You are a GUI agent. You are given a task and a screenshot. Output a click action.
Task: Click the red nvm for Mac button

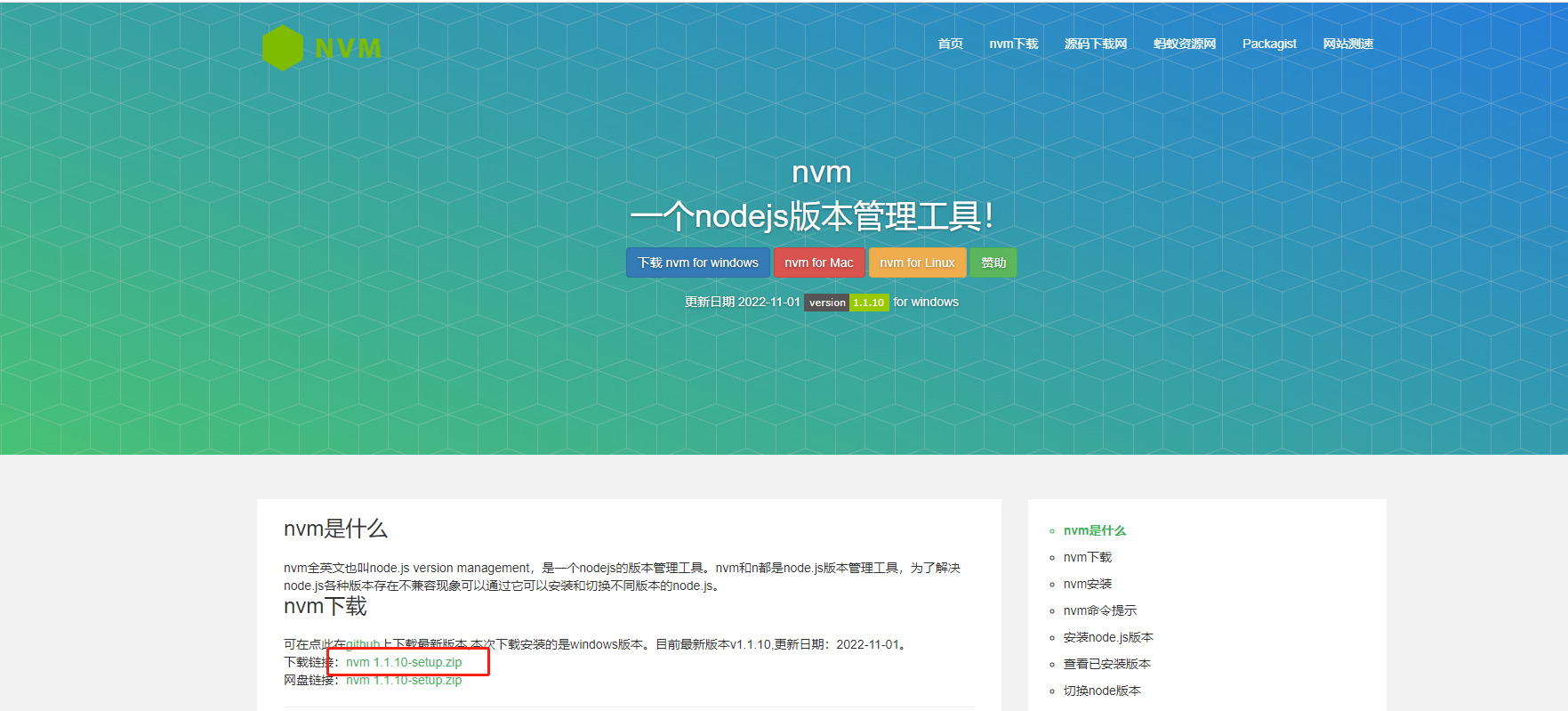pos(819,263)
